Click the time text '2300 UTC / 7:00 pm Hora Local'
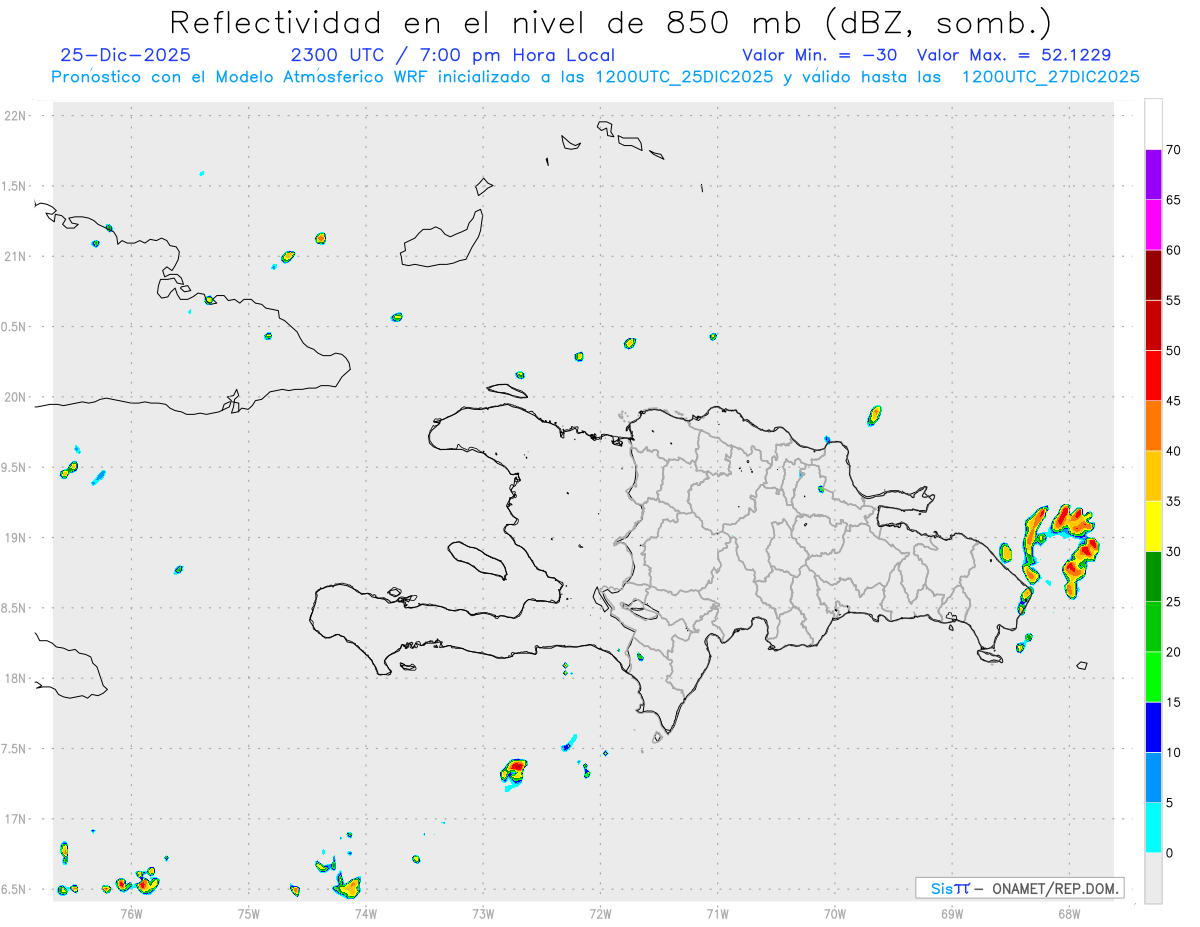Image resolution: width=1200 pixels, height=927 pixels. pos(452,56)
